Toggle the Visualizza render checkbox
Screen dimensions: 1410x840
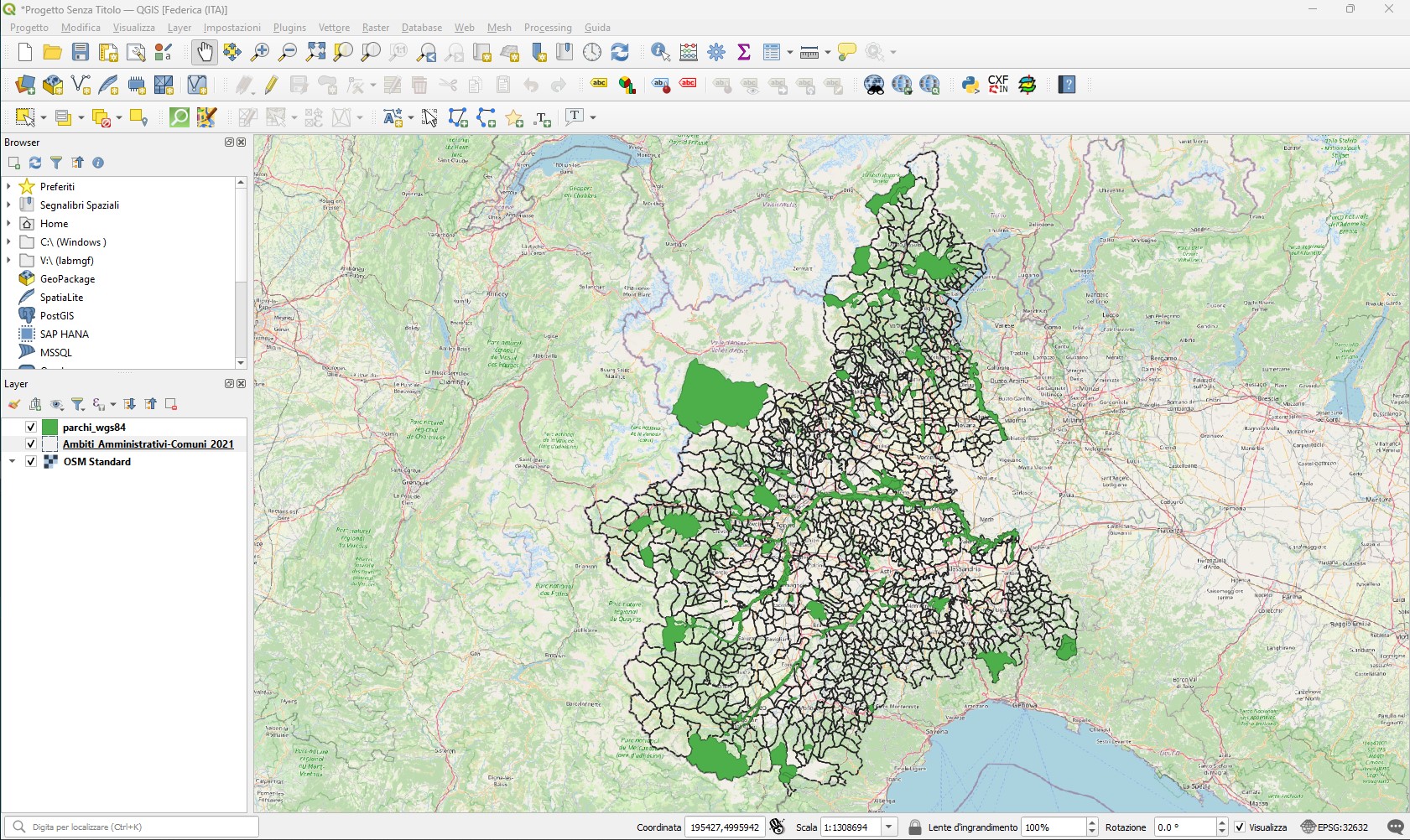[x=1240, y=827]
